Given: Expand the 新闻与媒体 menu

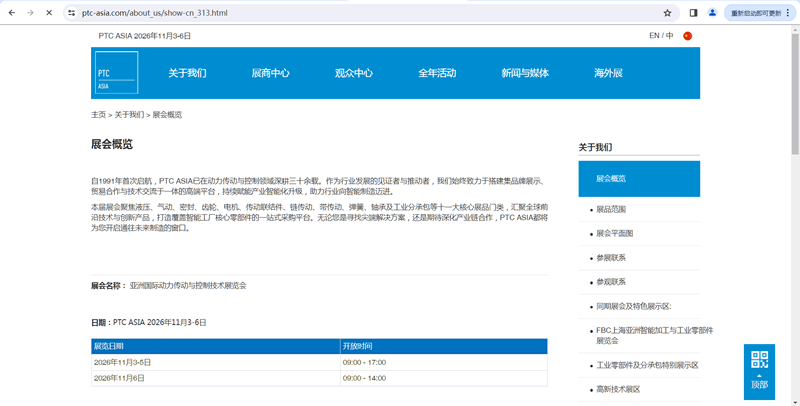Looking at the screenshot, I should (x=525, y=73).
